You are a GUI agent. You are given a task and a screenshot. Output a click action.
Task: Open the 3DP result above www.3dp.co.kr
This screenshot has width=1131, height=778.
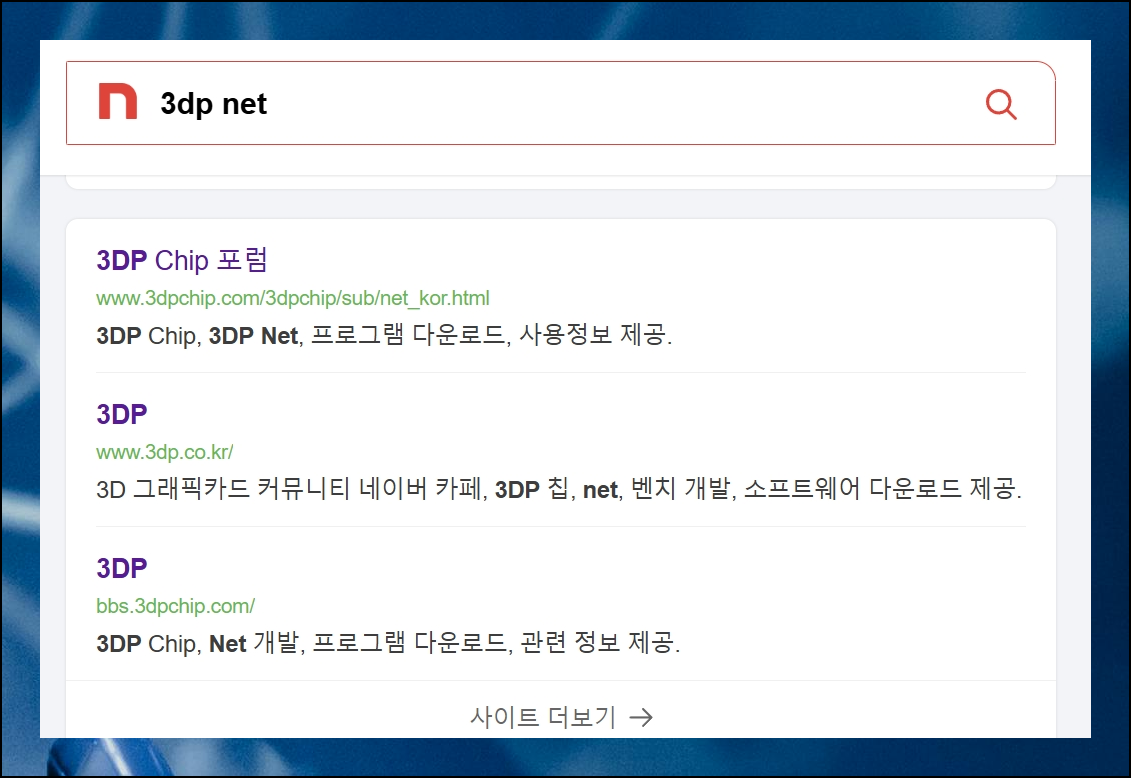click(122, 415)
